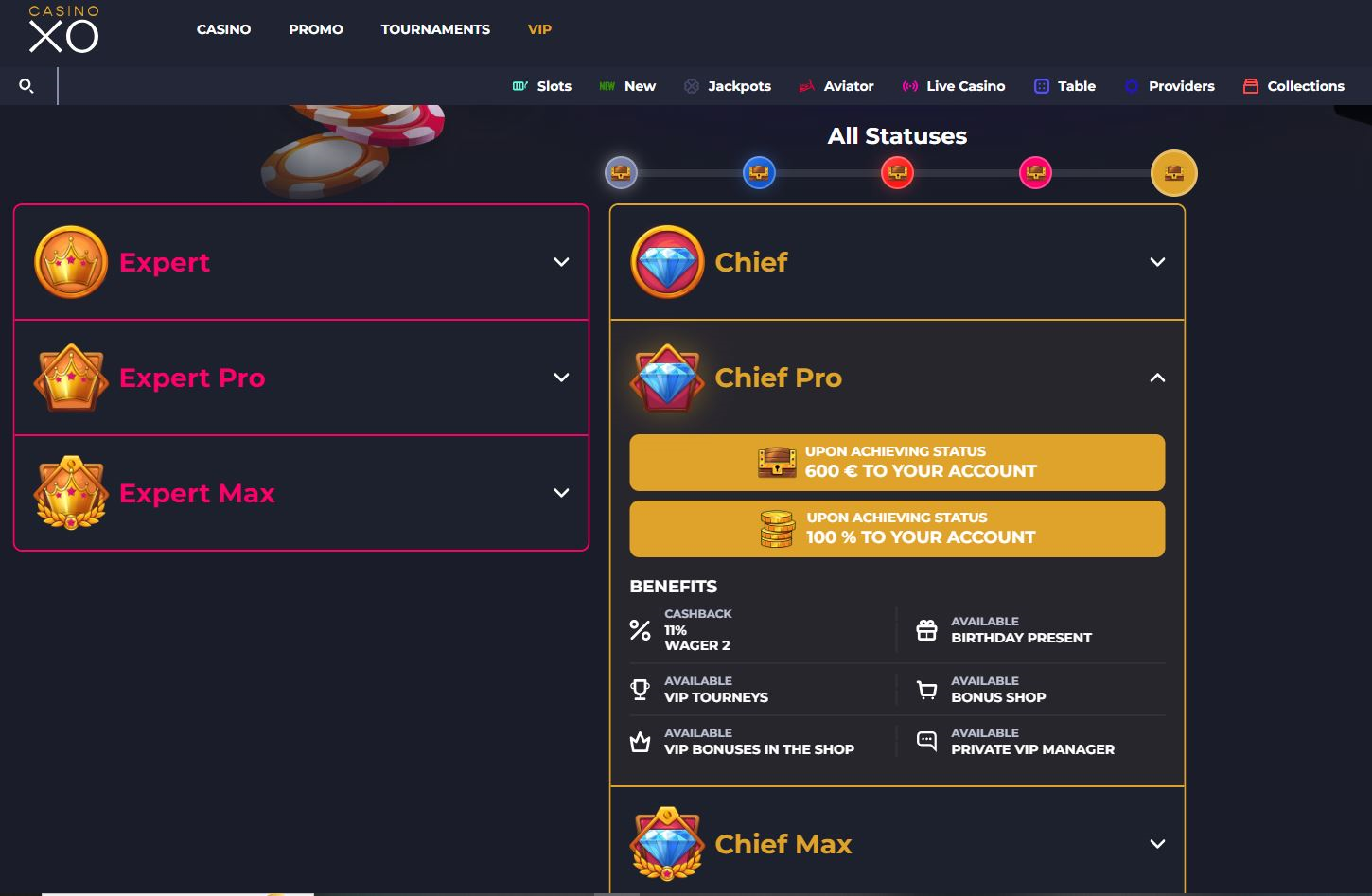Open the Tournaments menu item

pyautogui.click(x=435, y=29)
